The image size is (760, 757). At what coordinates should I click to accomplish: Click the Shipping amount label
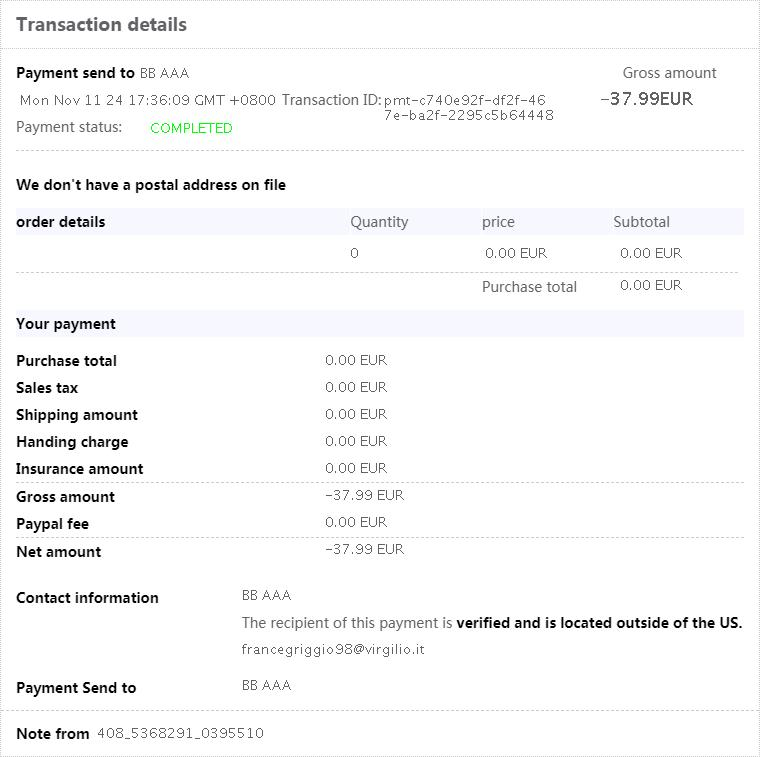pos(77,415)
